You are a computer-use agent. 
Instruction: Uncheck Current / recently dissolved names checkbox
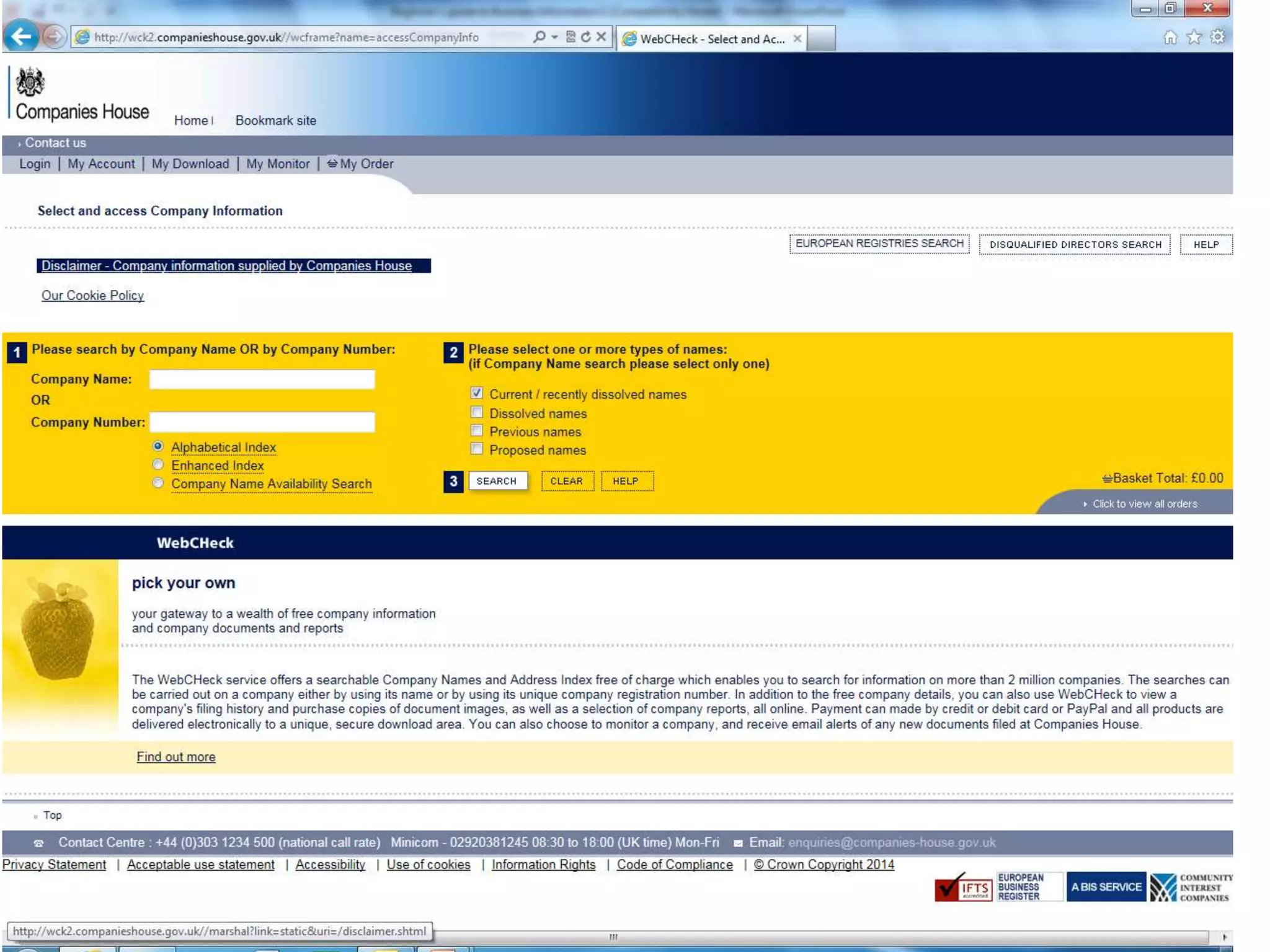click(476, 393)
